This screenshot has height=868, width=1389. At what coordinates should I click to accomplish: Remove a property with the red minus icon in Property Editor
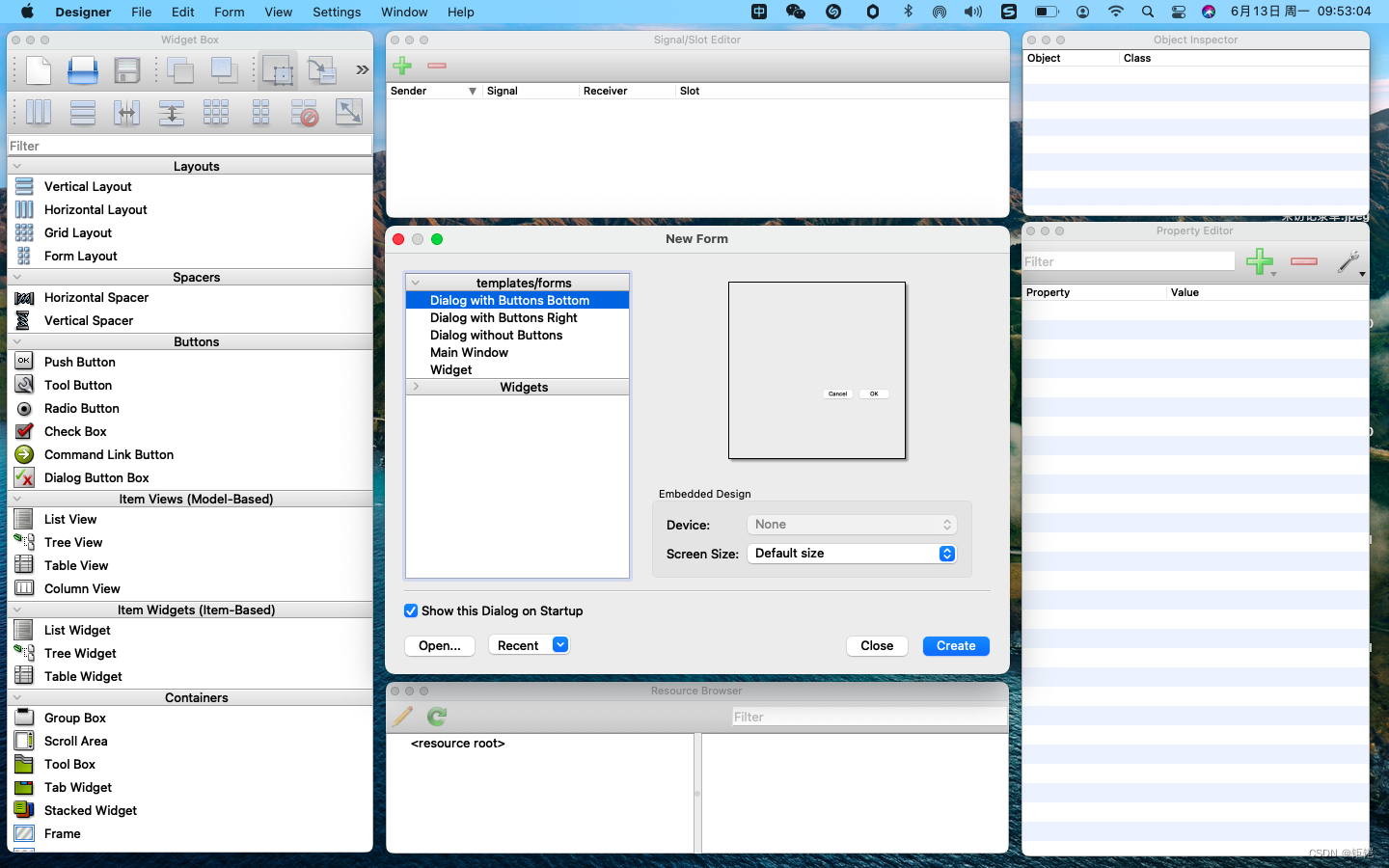click(1303, 260)
